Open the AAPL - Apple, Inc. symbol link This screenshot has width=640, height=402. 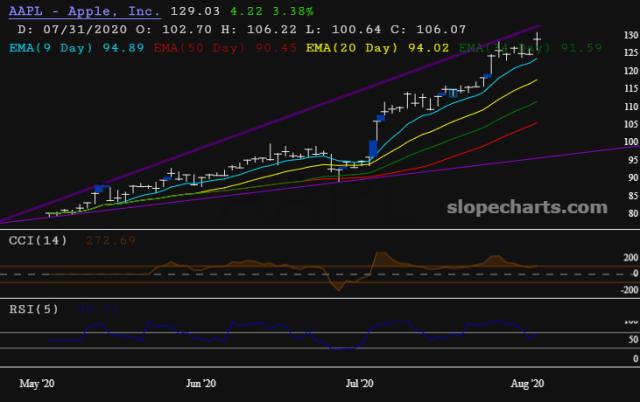84,11
